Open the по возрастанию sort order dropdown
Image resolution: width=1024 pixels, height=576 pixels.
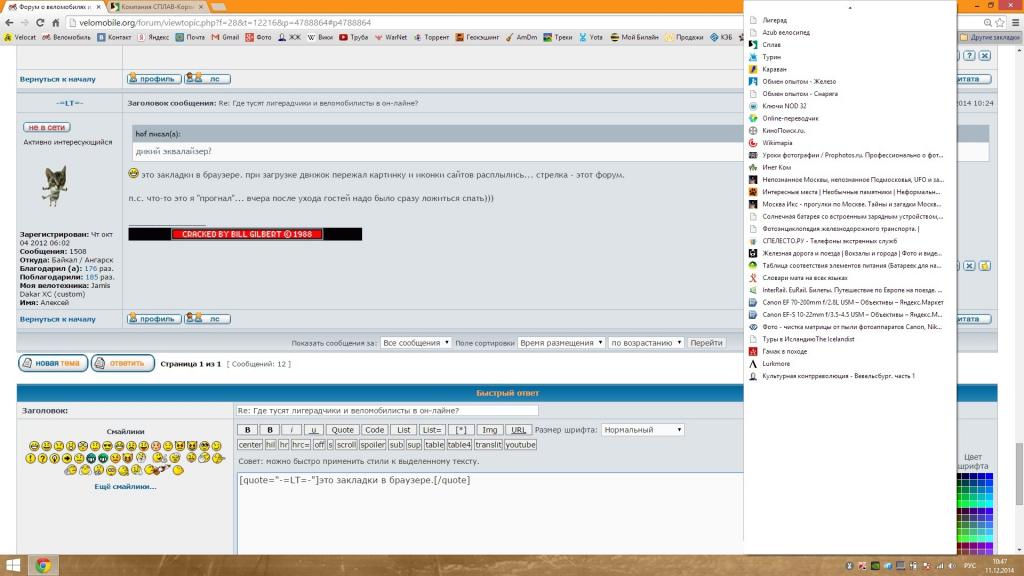click(x=646, y=342)
